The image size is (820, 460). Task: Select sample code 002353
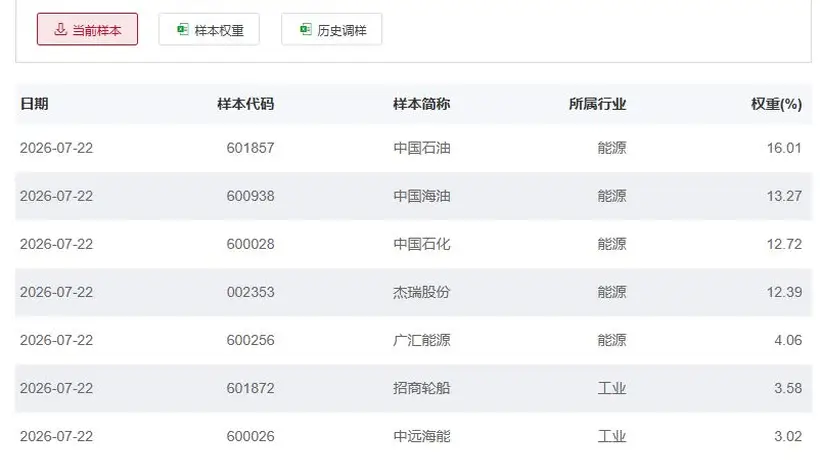(250, 292)
